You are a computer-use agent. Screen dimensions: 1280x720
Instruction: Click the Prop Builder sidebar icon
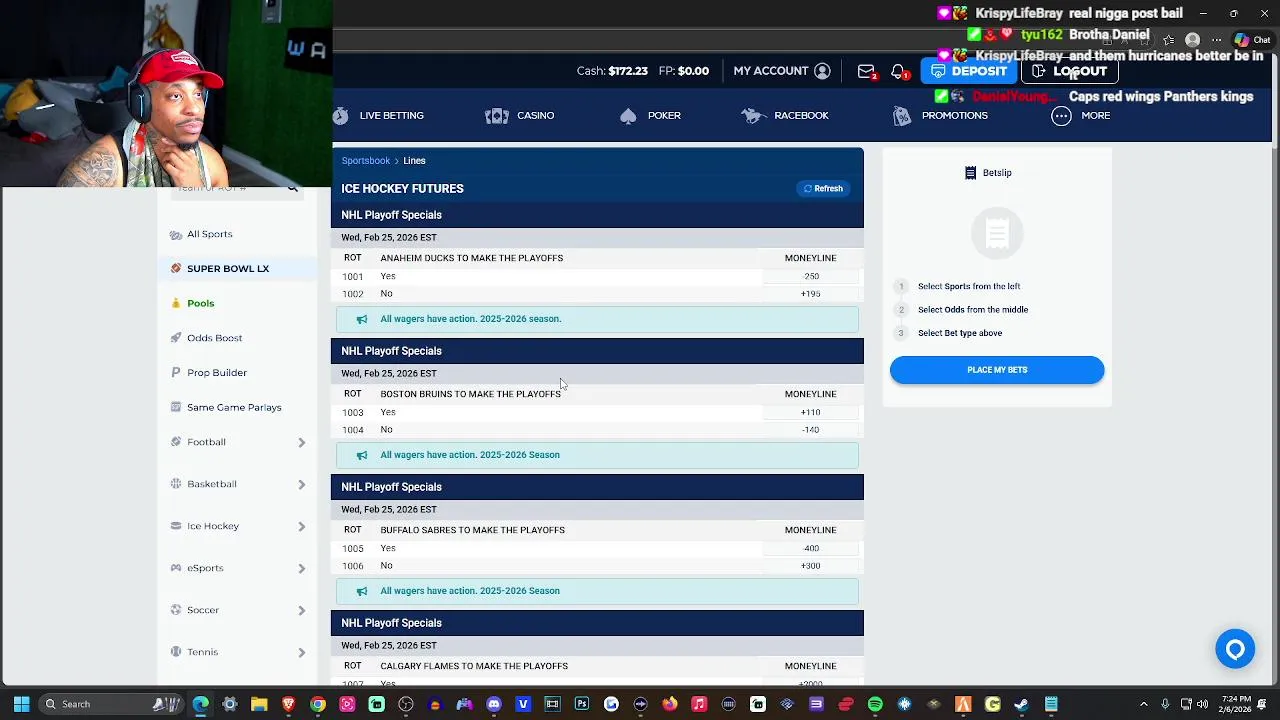click(x=176, y=373)
